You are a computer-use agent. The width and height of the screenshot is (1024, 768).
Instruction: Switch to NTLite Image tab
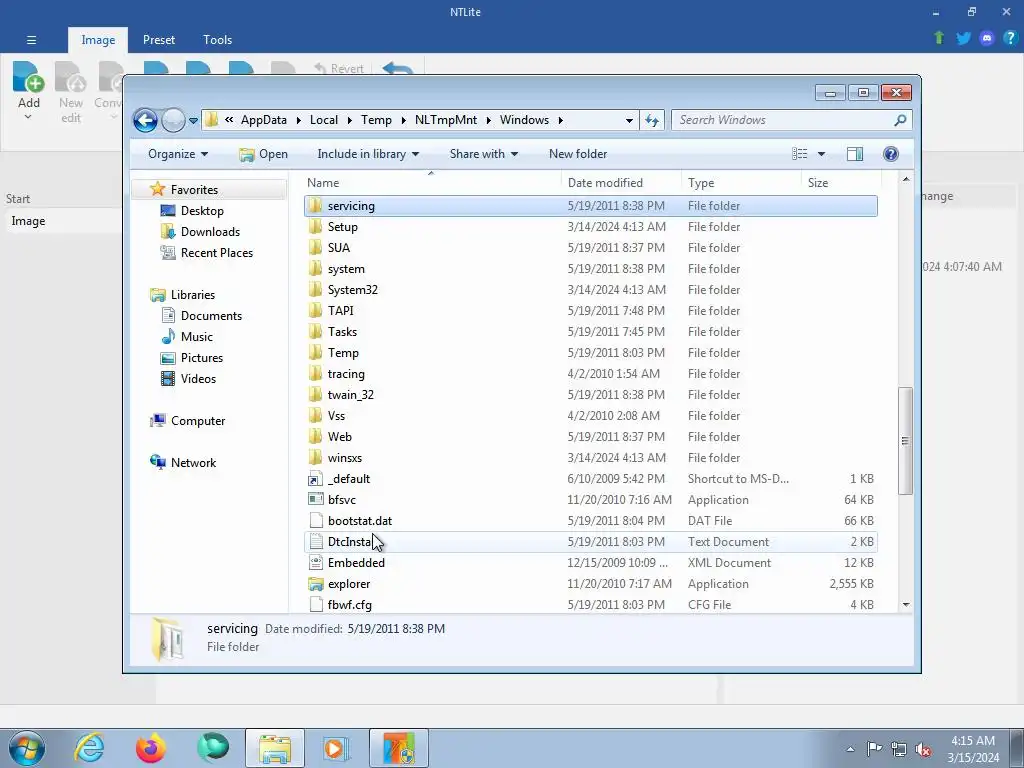pos(98,40)
